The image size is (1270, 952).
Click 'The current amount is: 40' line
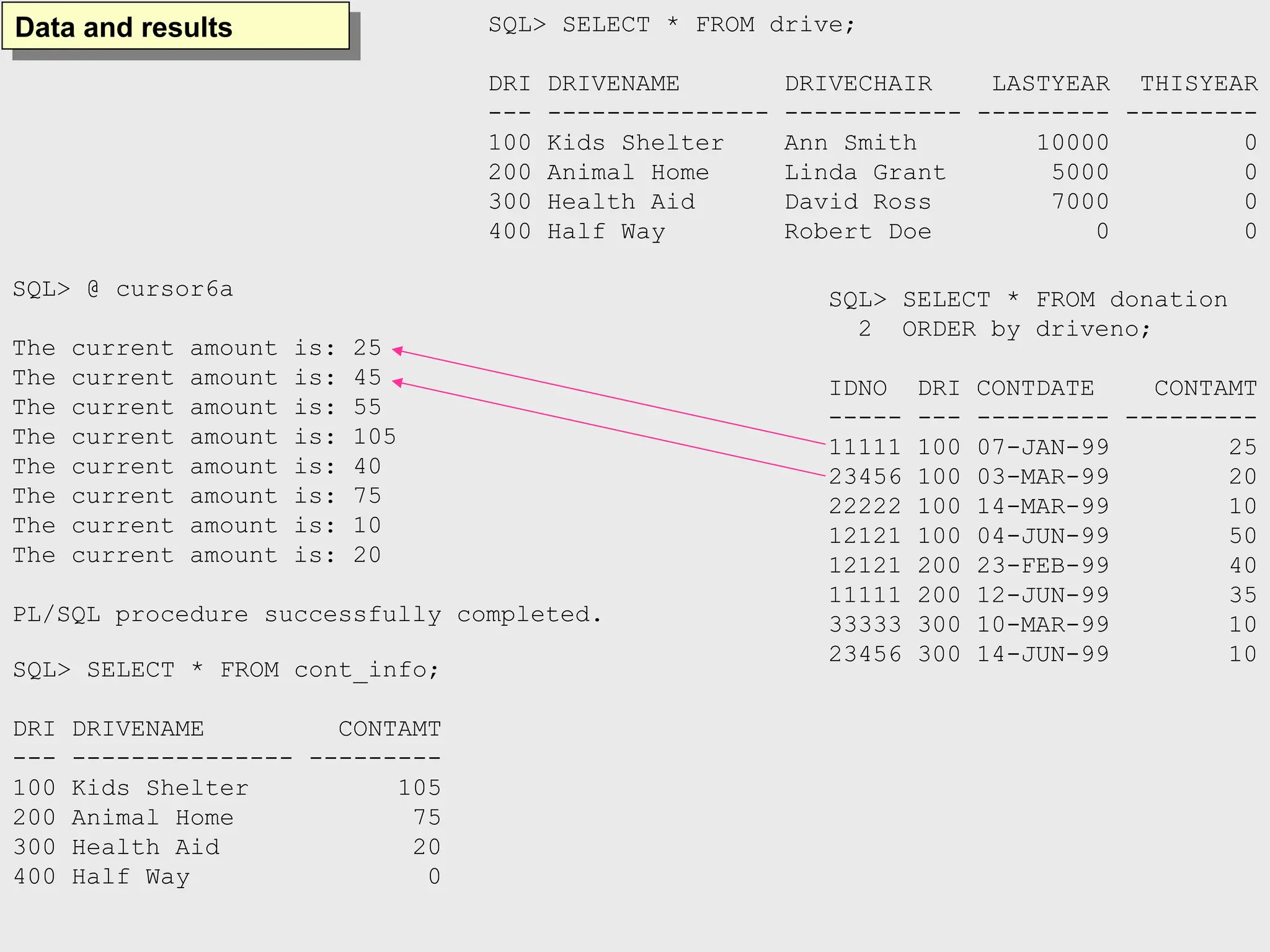tap(197, 467)
